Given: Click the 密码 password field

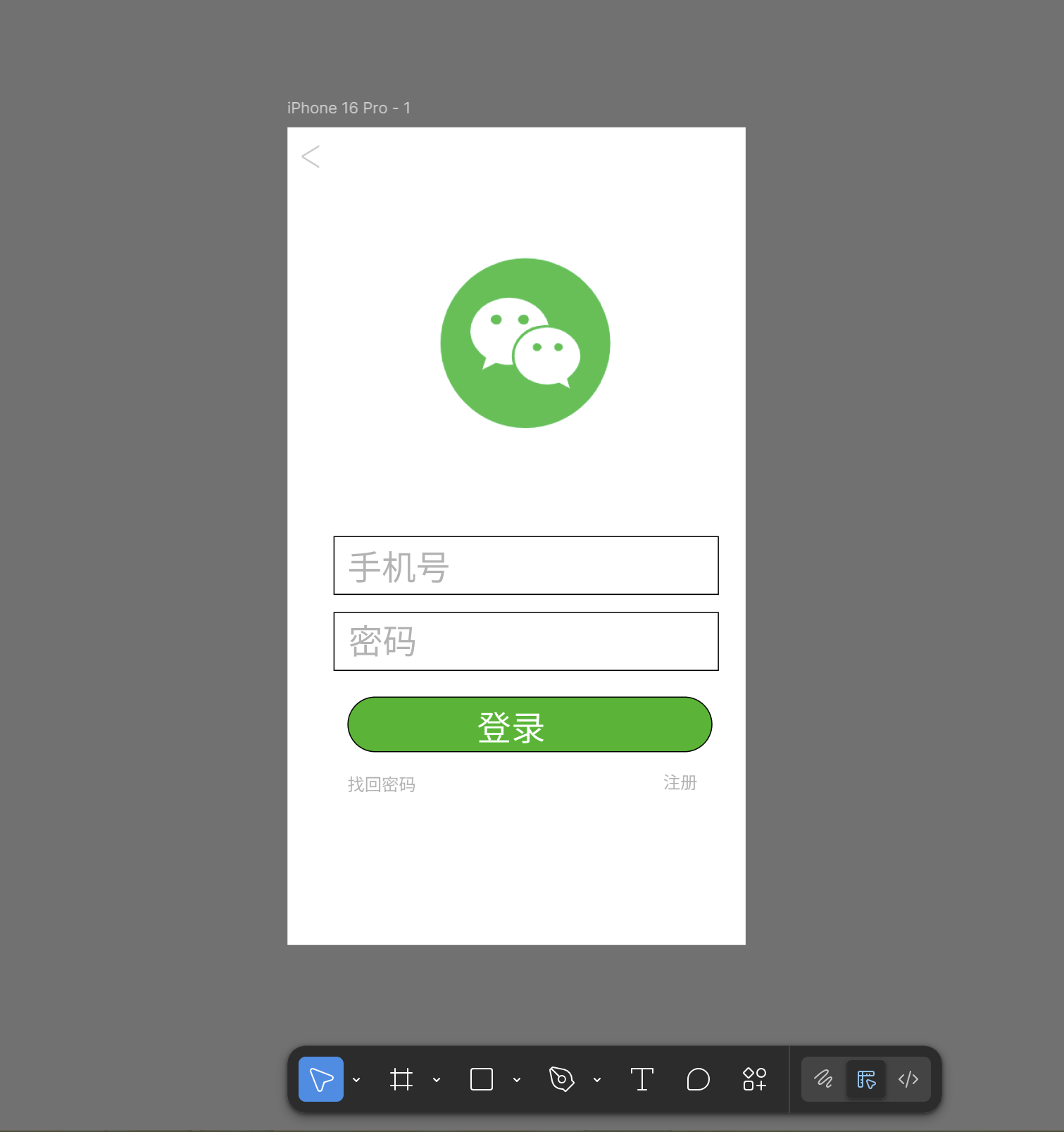Looking at the screenshot, I should [526, 641].
